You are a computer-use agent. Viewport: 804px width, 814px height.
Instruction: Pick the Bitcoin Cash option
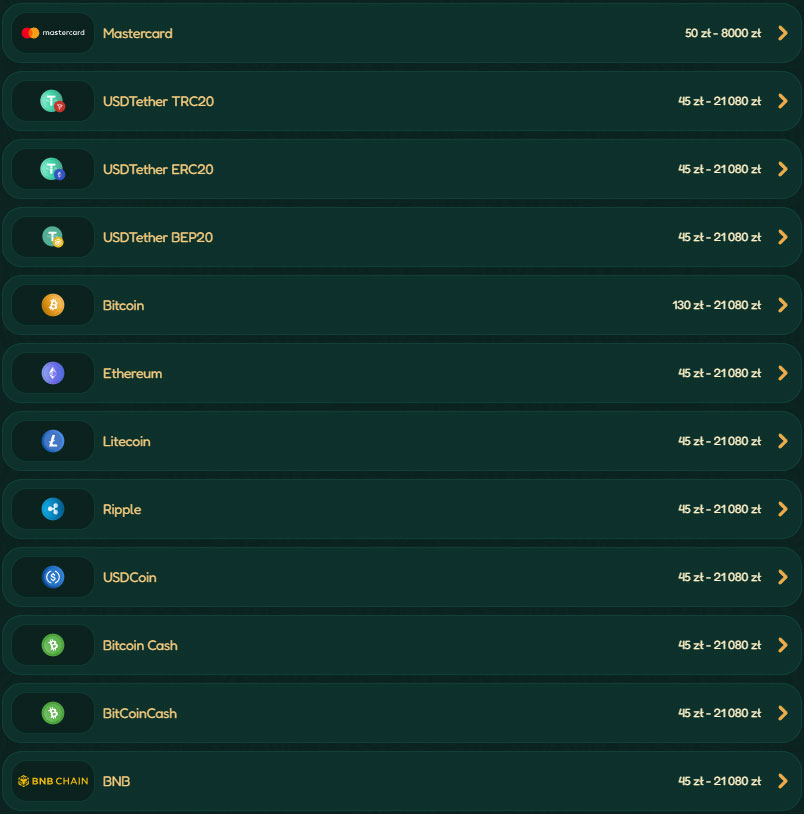140,645
